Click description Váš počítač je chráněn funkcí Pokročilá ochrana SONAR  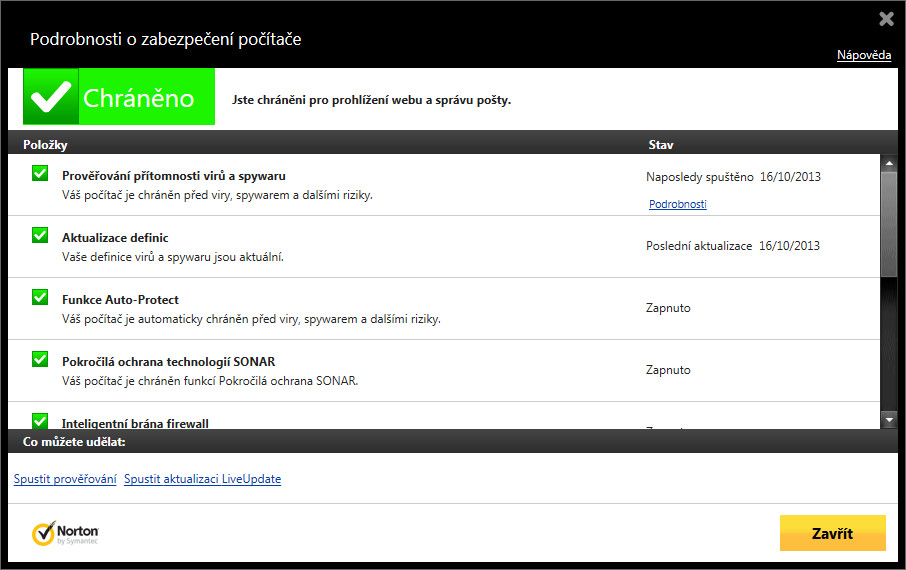[210, 381]
